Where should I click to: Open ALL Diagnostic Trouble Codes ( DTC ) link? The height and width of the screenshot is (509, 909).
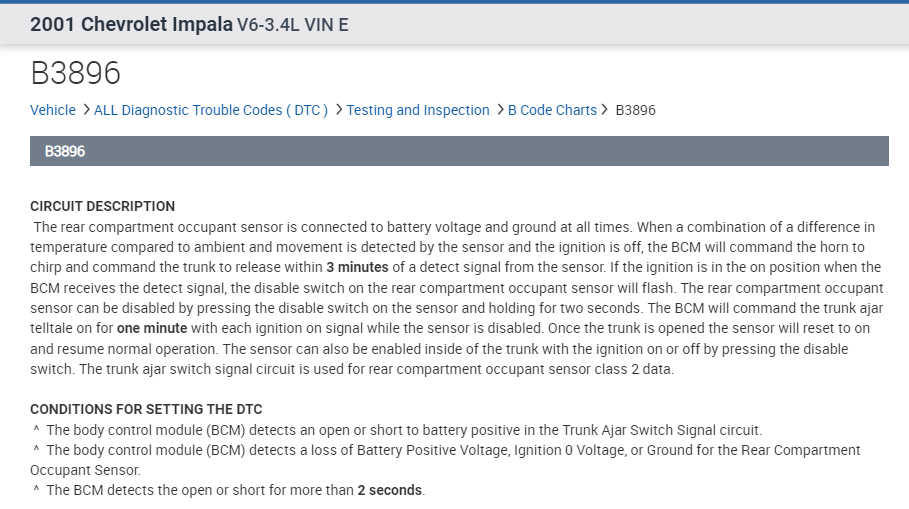click(x=210, y=110)
